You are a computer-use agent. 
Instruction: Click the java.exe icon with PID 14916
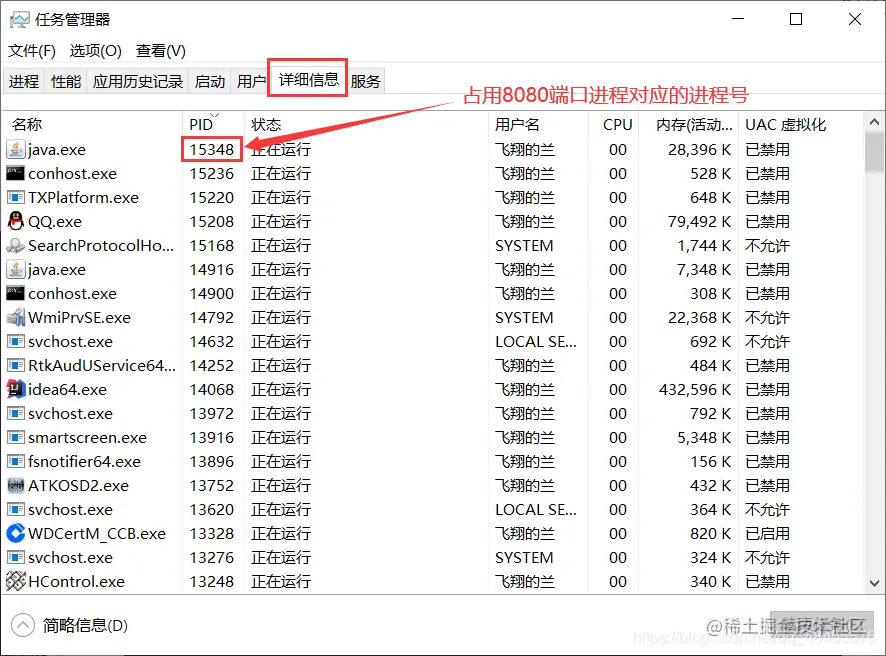coord(16,270)
